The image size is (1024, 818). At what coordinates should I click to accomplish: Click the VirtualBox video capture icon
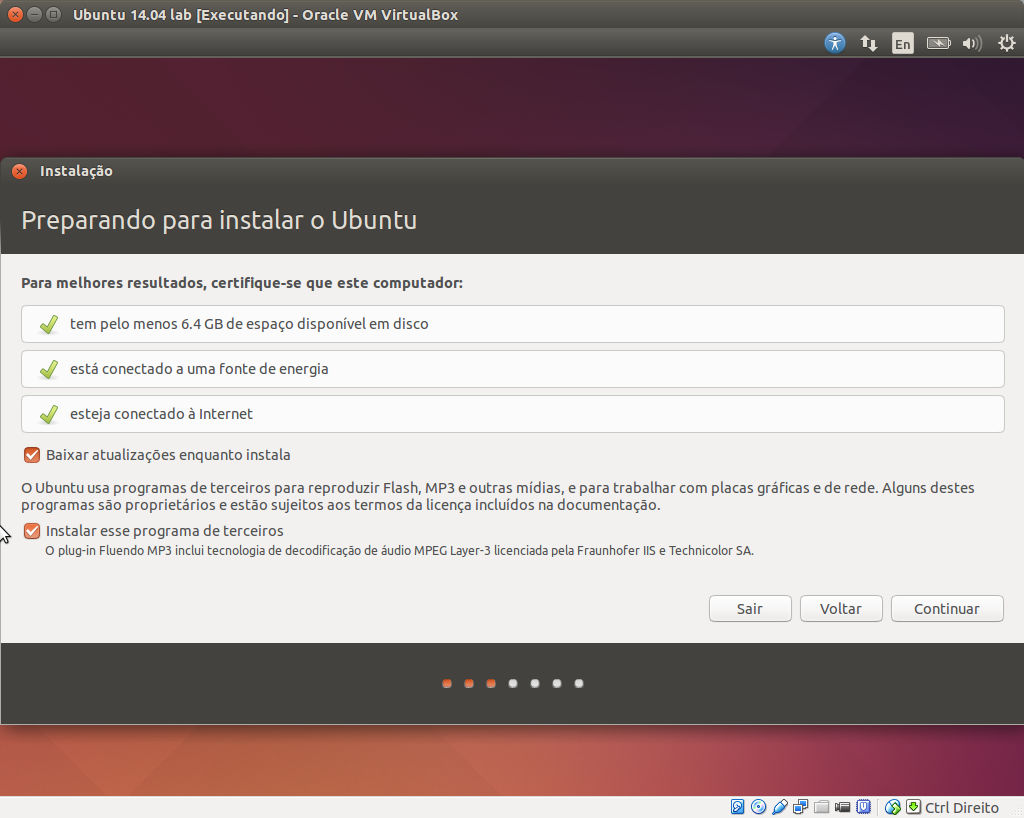coord(842,807)
